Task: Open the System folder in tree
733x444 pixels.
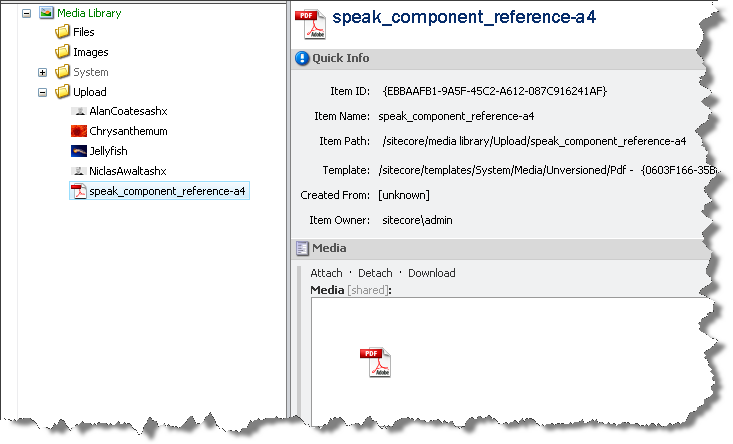Action: [90, 72]
